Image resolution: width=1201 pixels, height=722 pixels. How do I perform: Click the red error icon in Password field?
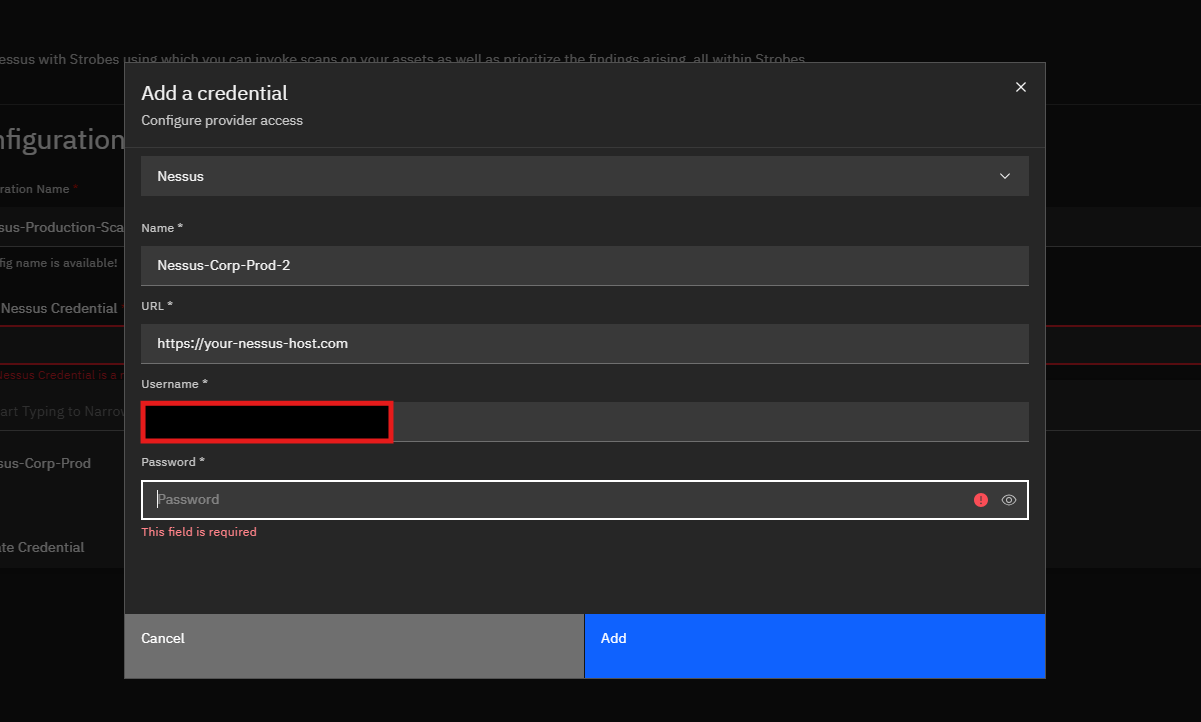pos(981,500)
